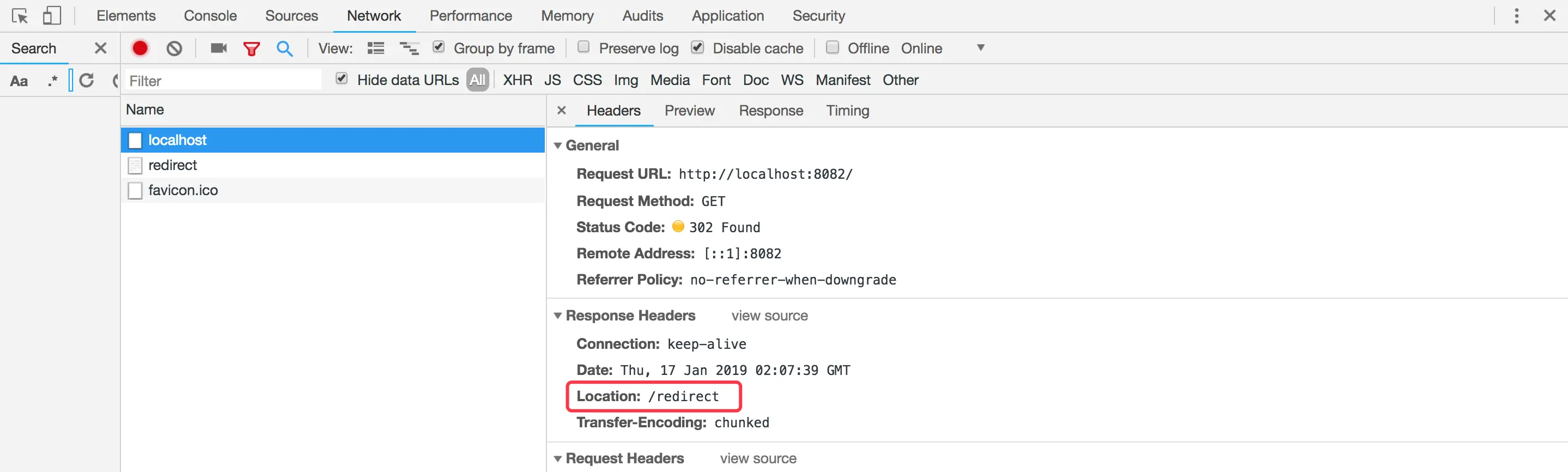This screenshot has height=472, width=1568.
Task: Open the Memory tab
Action: coord(567,16)
